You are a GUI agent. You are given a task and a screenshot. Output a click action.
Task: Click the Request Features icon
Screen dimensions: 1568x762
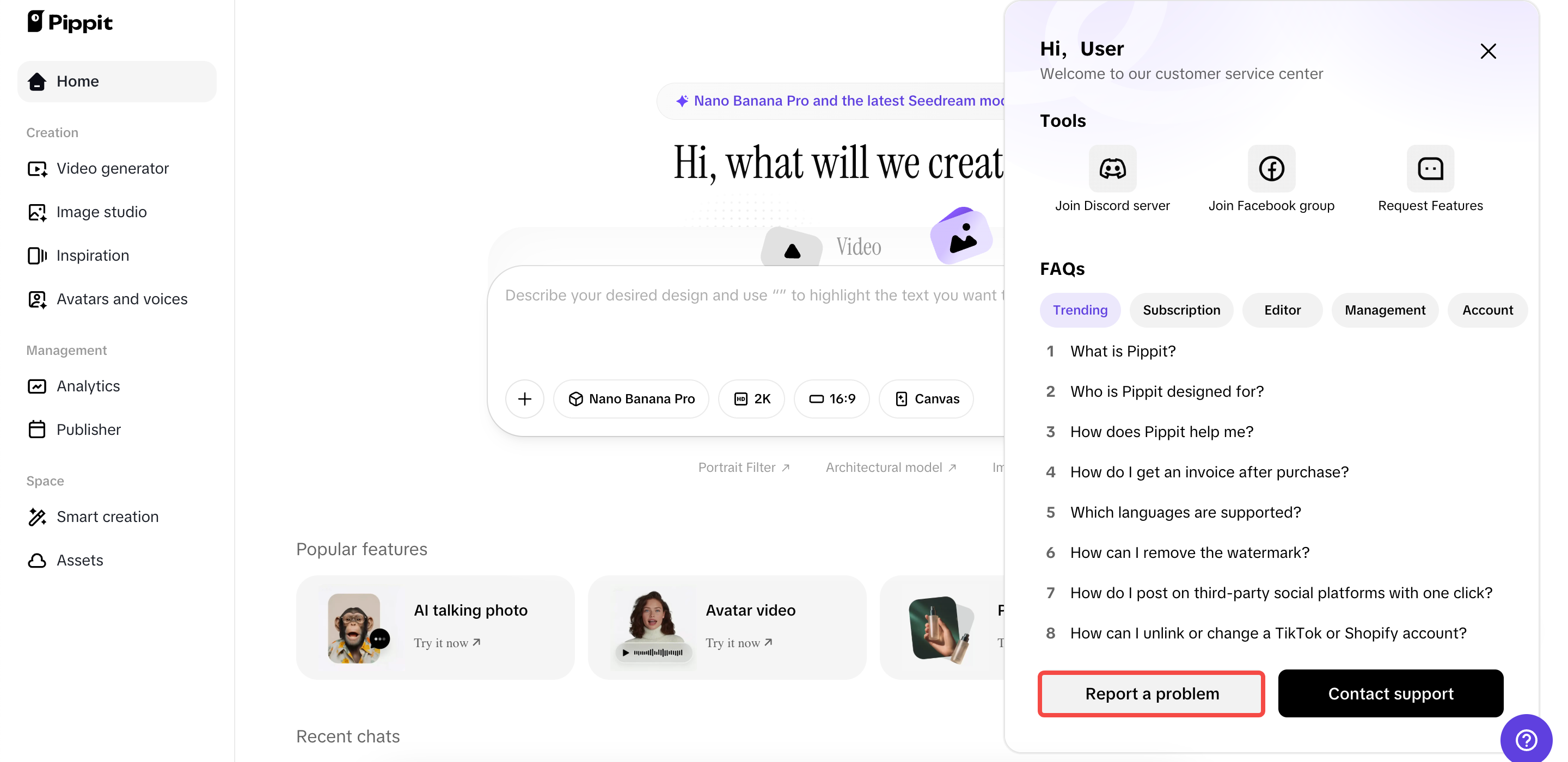tap(1430, 169)
